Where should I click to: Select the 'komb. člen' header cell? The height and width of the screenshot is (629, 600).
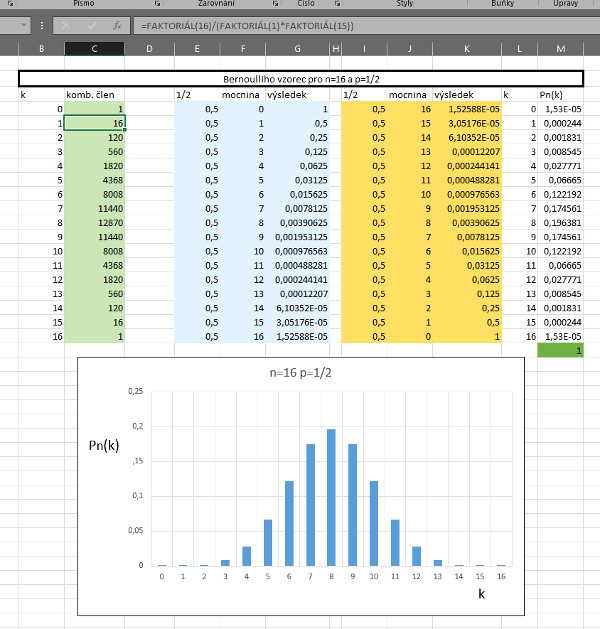point(94,95)
